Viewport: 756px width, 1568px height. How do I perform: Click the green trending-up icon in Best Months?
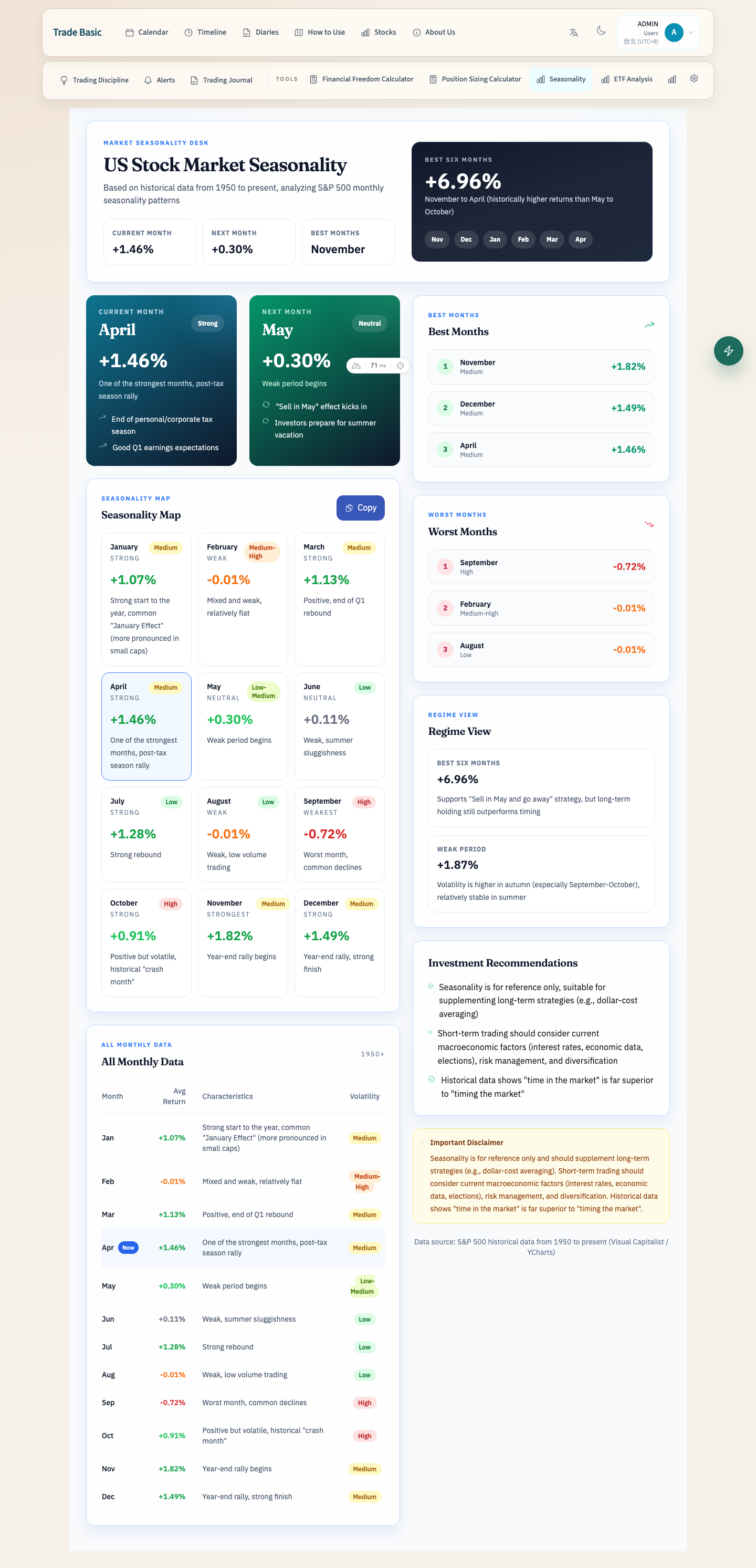(649, 325)
